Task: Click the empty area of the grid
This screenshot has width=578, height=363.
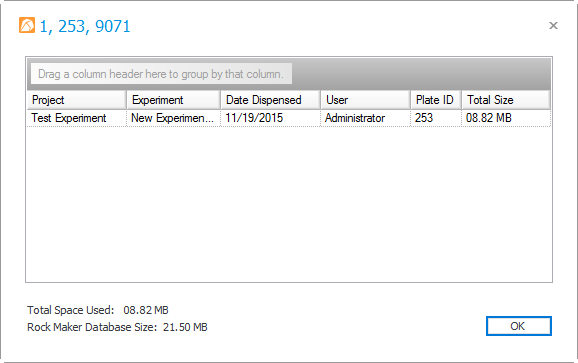Action: pos(289,204)
